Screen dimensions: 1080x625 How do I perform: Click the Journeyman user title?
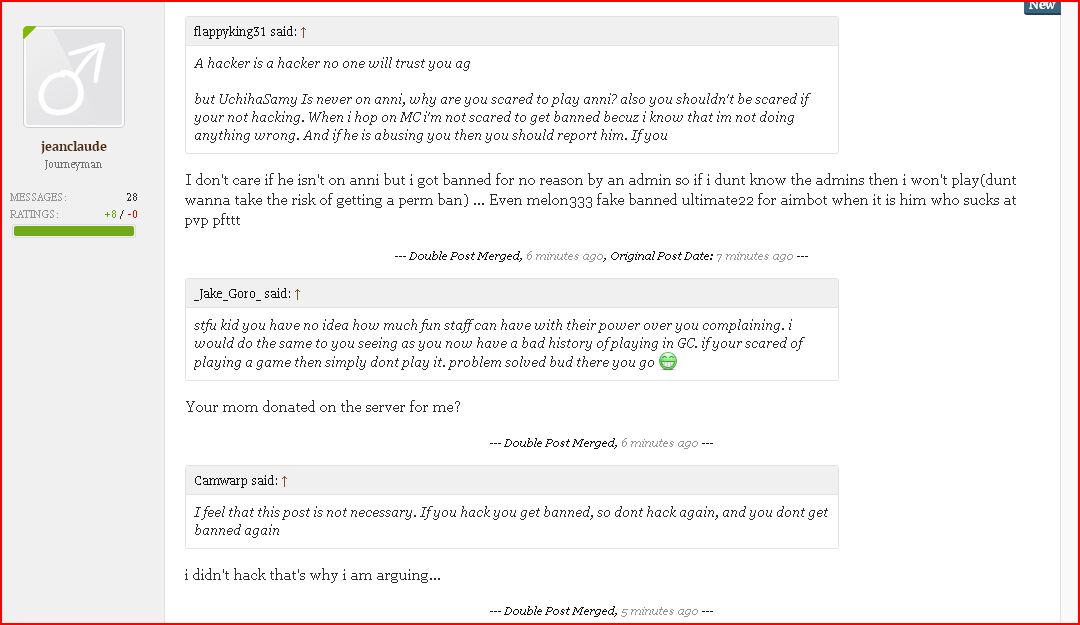click(73, 165)
